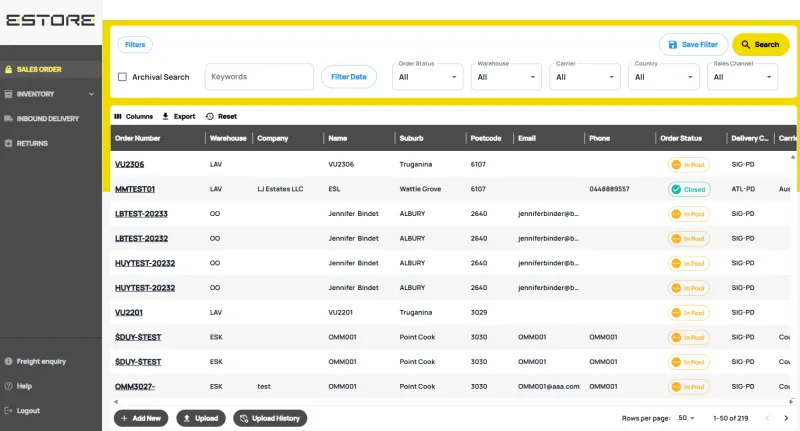800x431 pixels.
Task: Click the Save Filter button
Action: (x=692, y=45)
